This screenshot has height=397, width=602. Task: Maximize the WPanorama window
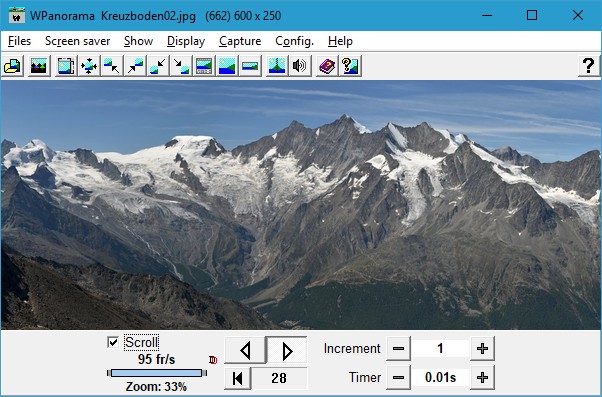(532, 15)
